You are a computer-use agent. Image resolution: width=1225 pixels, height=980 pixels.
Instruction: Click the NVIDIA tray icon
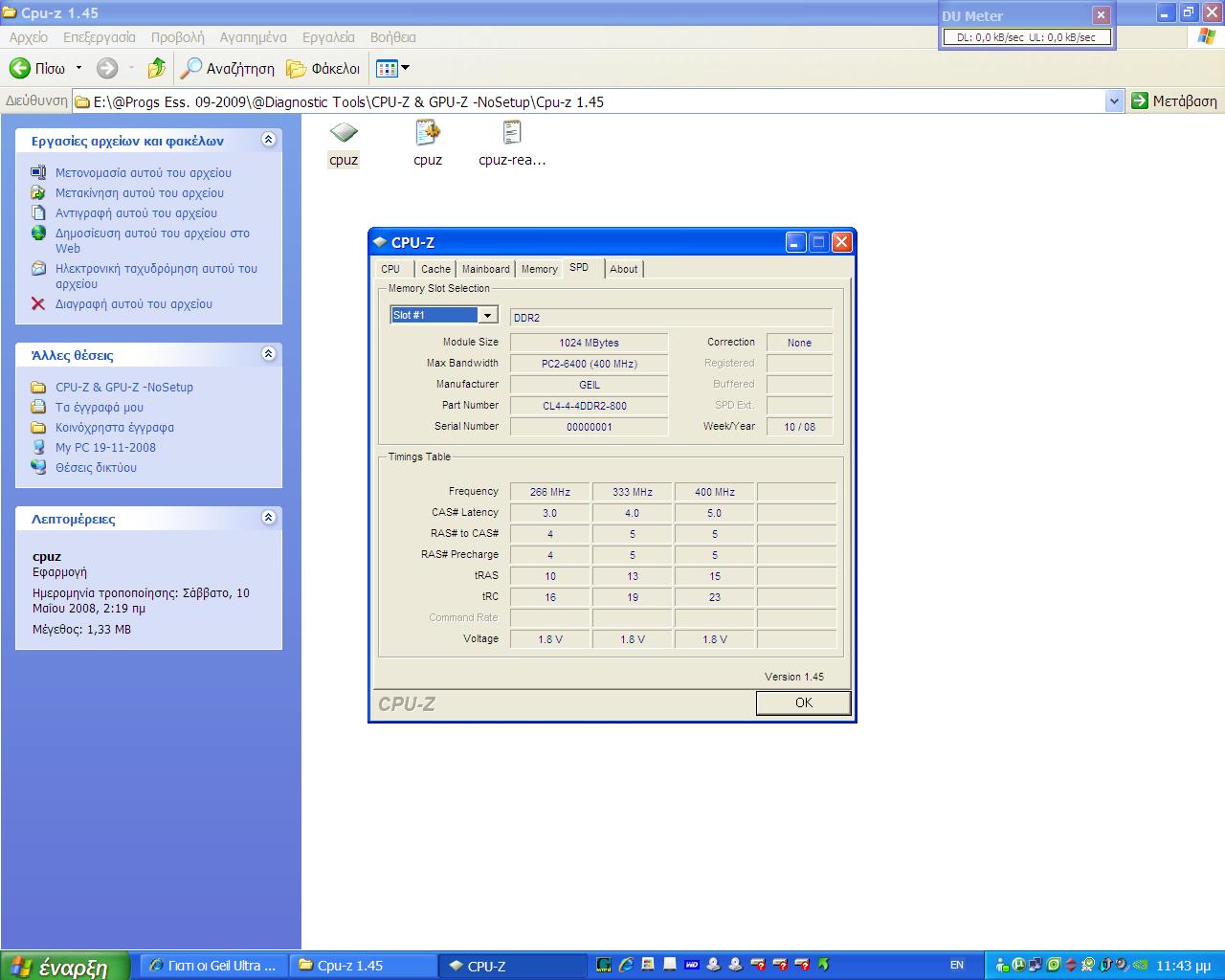click(1140, 965)
